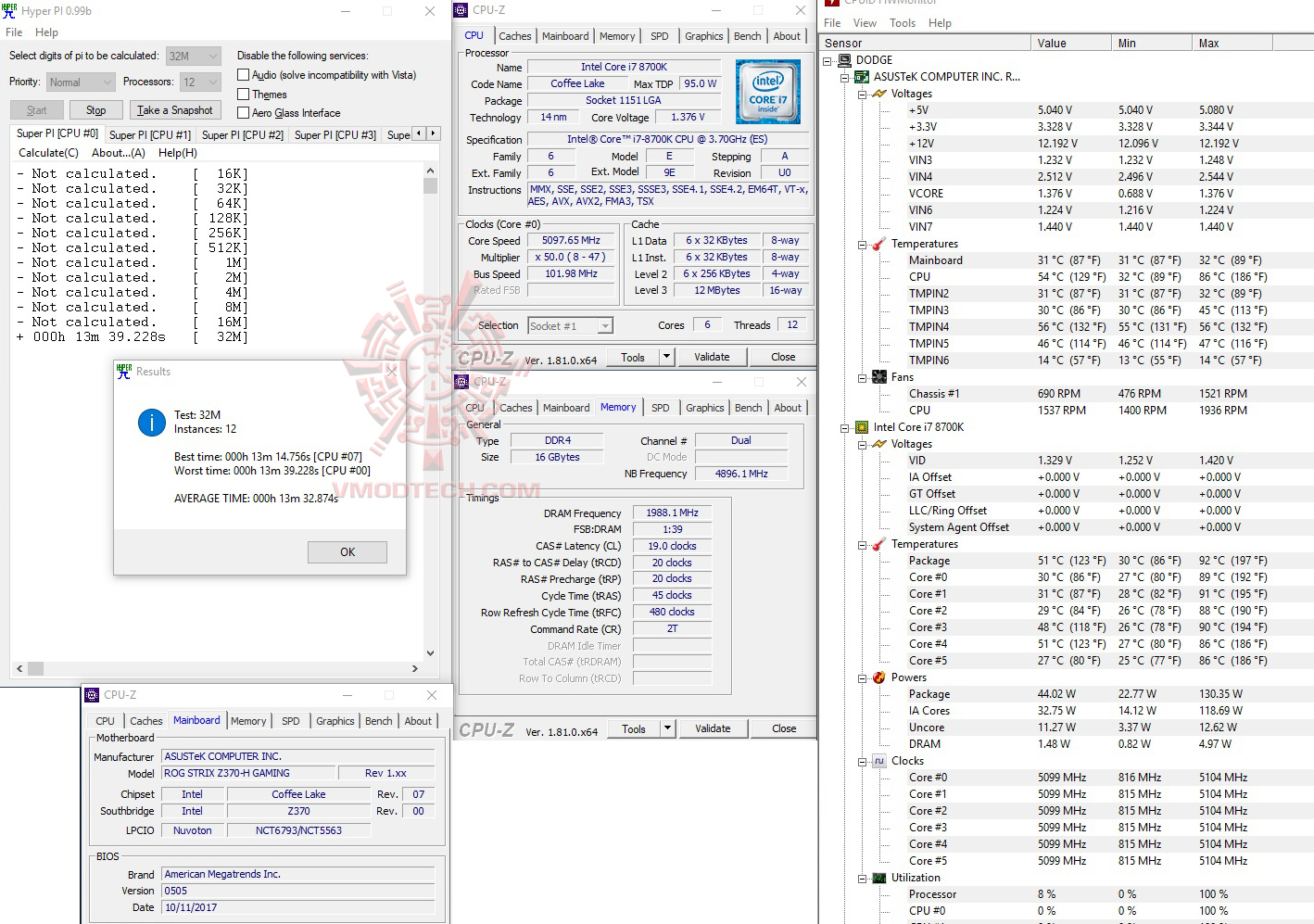The width and height of the screenshot is (1314, 924).
Task: Open SPD tab in CPU-Z Memory-tab window
Action: pos(661,408)
